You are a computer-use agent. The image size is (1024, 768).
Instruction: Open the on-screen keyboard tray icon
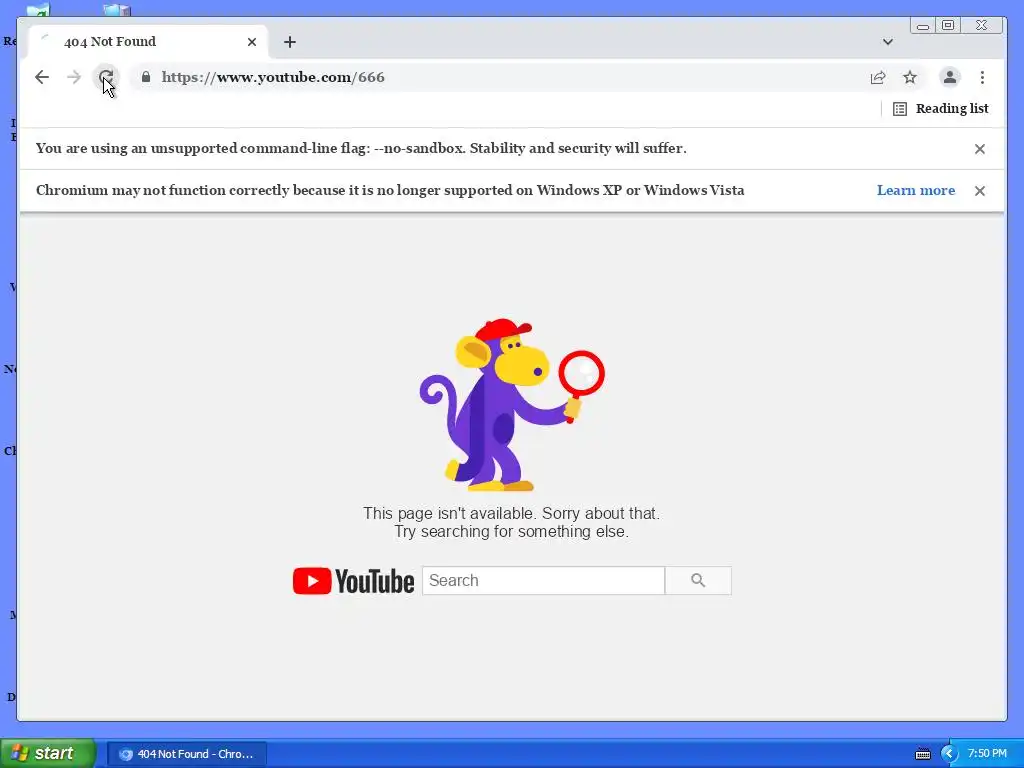point(923,754)
